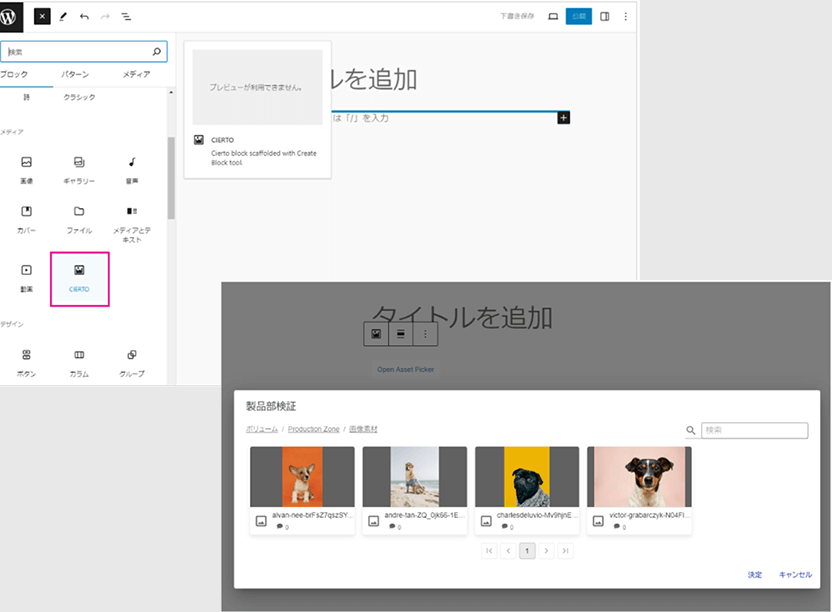The height and width of the screenshot is (612, 832).
Task: Switch to the メディア tab
Action: click(x=136, y=74)
